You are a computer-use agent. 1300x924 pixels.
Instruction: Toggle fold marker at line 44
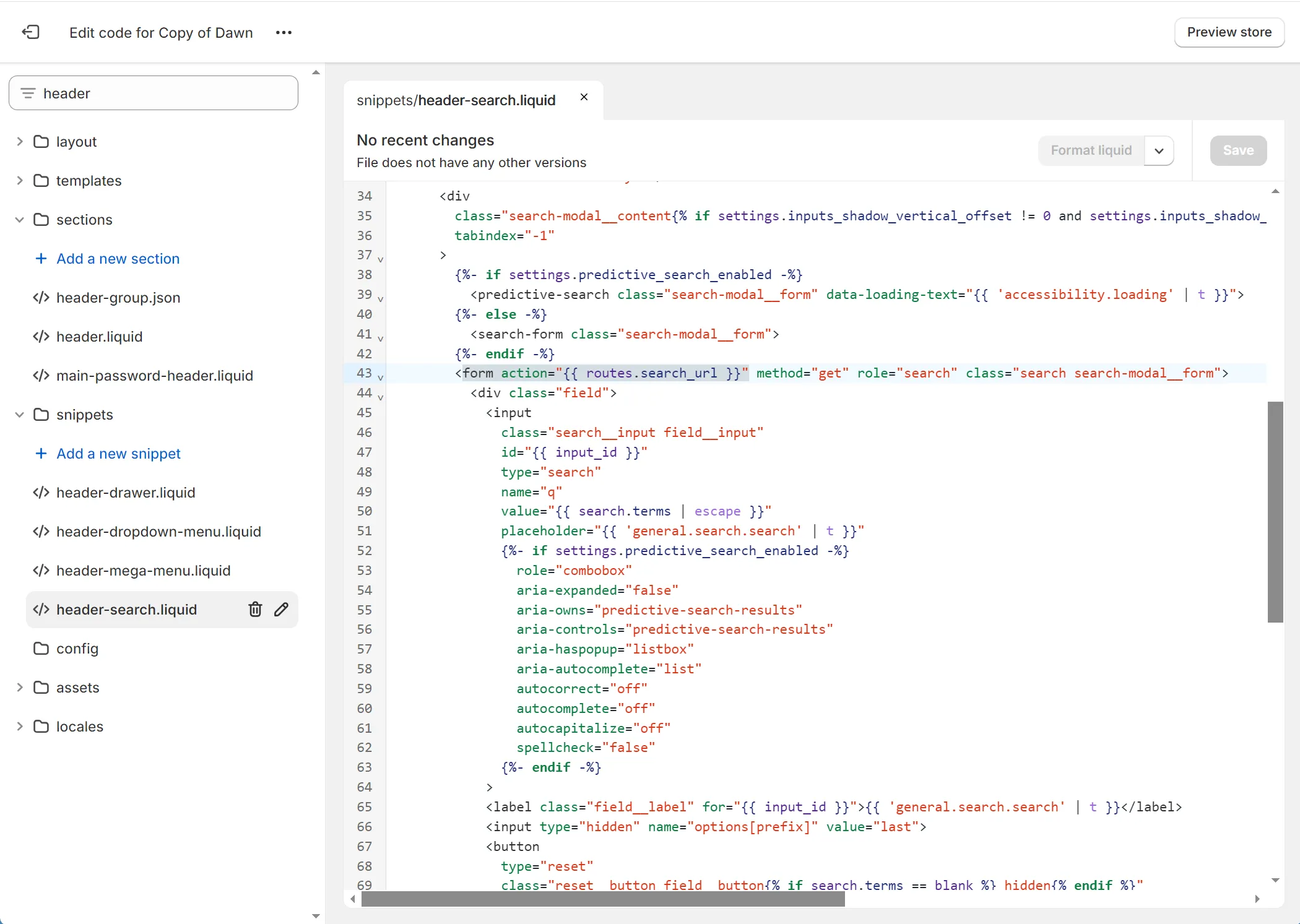click(x=380, y=397)
